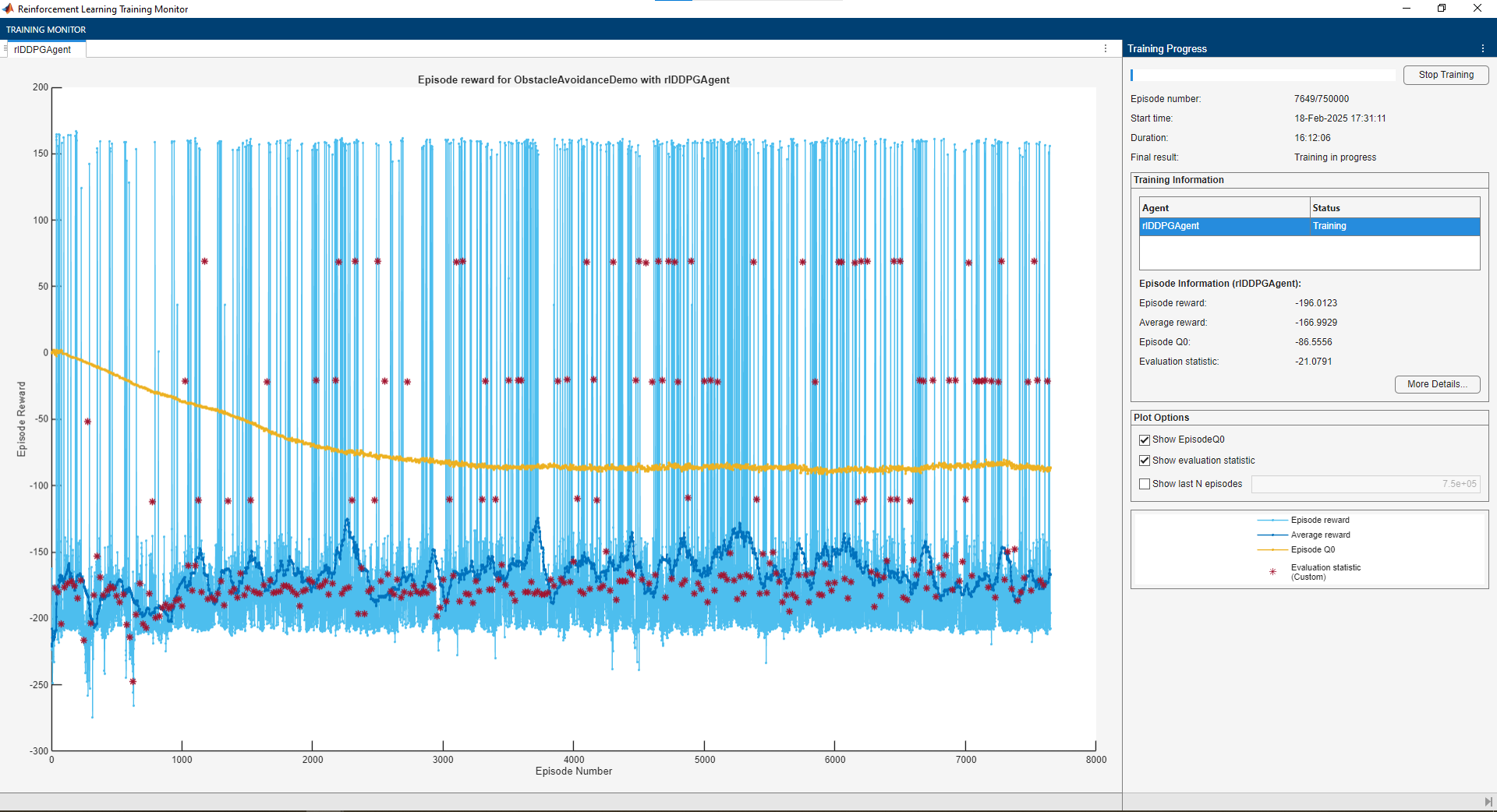Open Training Progress panel three-dot menu

[x=1482, y=48]
